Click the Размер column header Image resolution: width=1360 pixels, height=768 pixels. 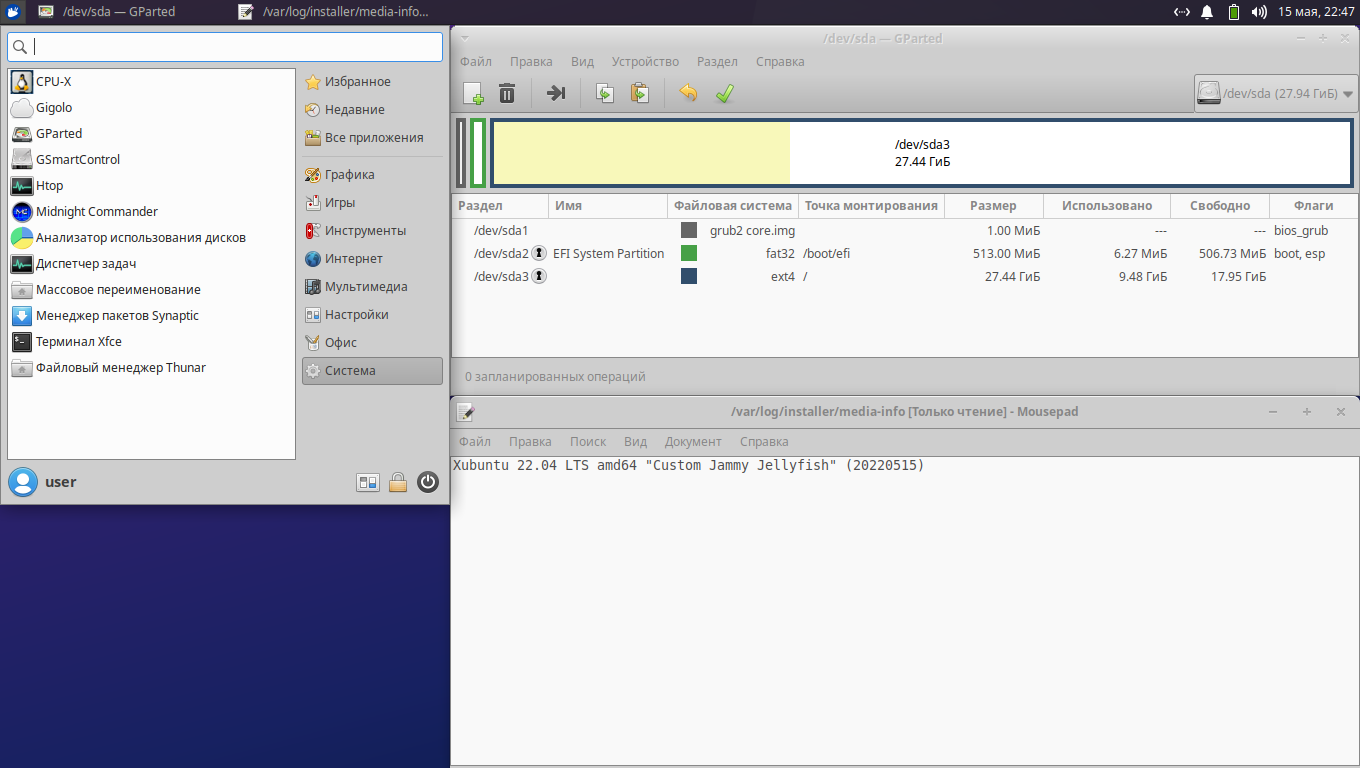point(993,206)
